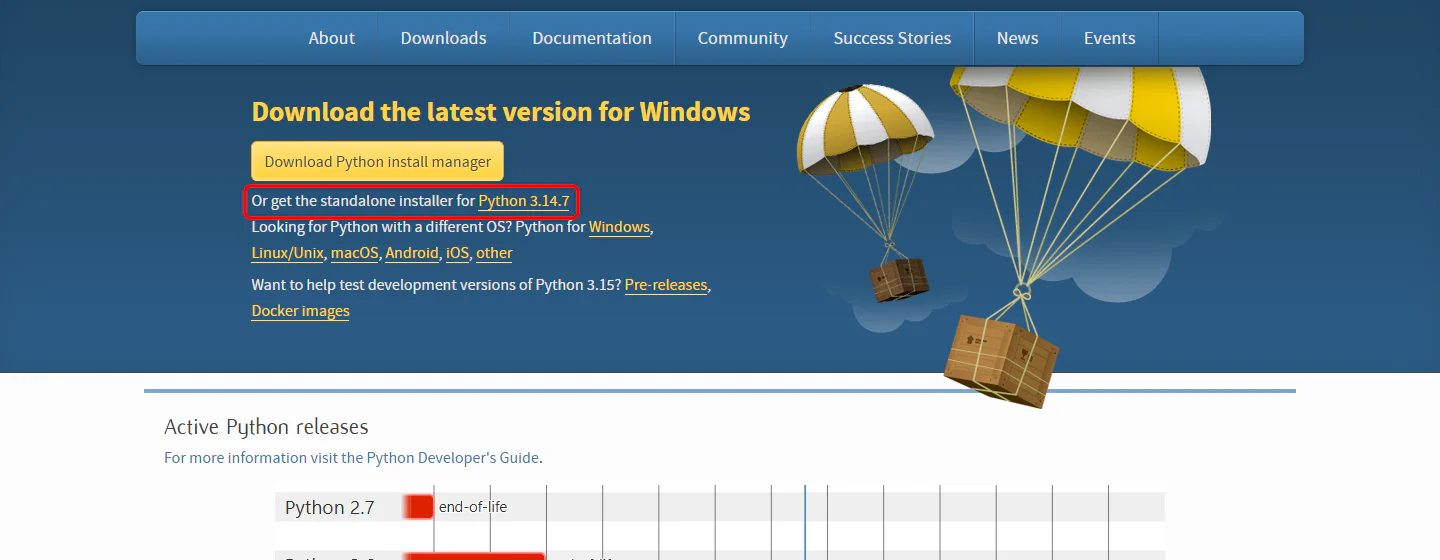Open the Downloads menu

(x=443, y=38)
